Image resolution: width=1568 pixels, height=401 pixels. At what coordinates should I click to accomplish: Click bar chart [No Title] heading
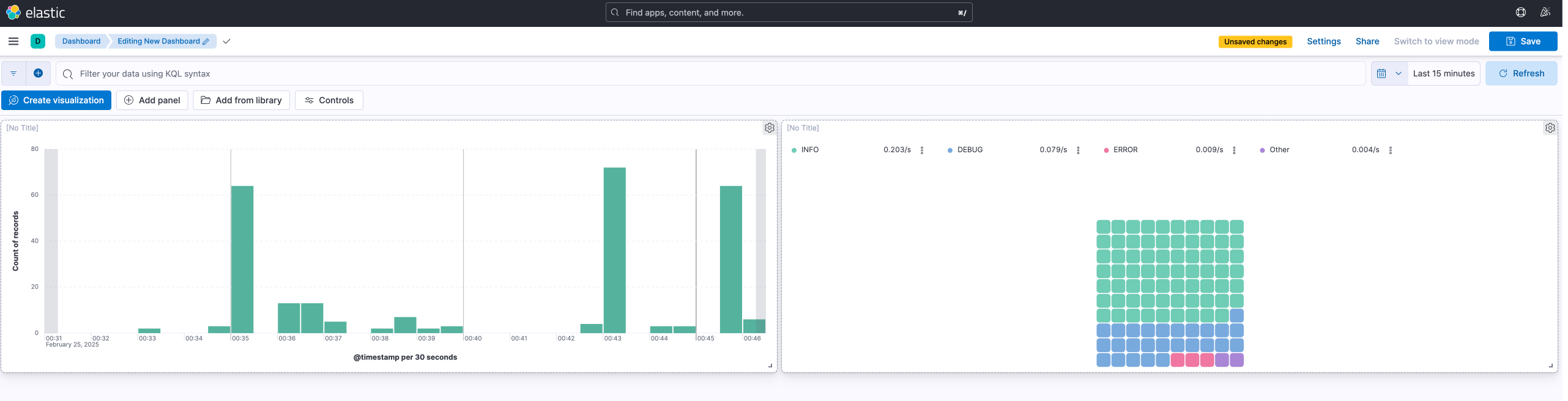[x=22, y=128]
